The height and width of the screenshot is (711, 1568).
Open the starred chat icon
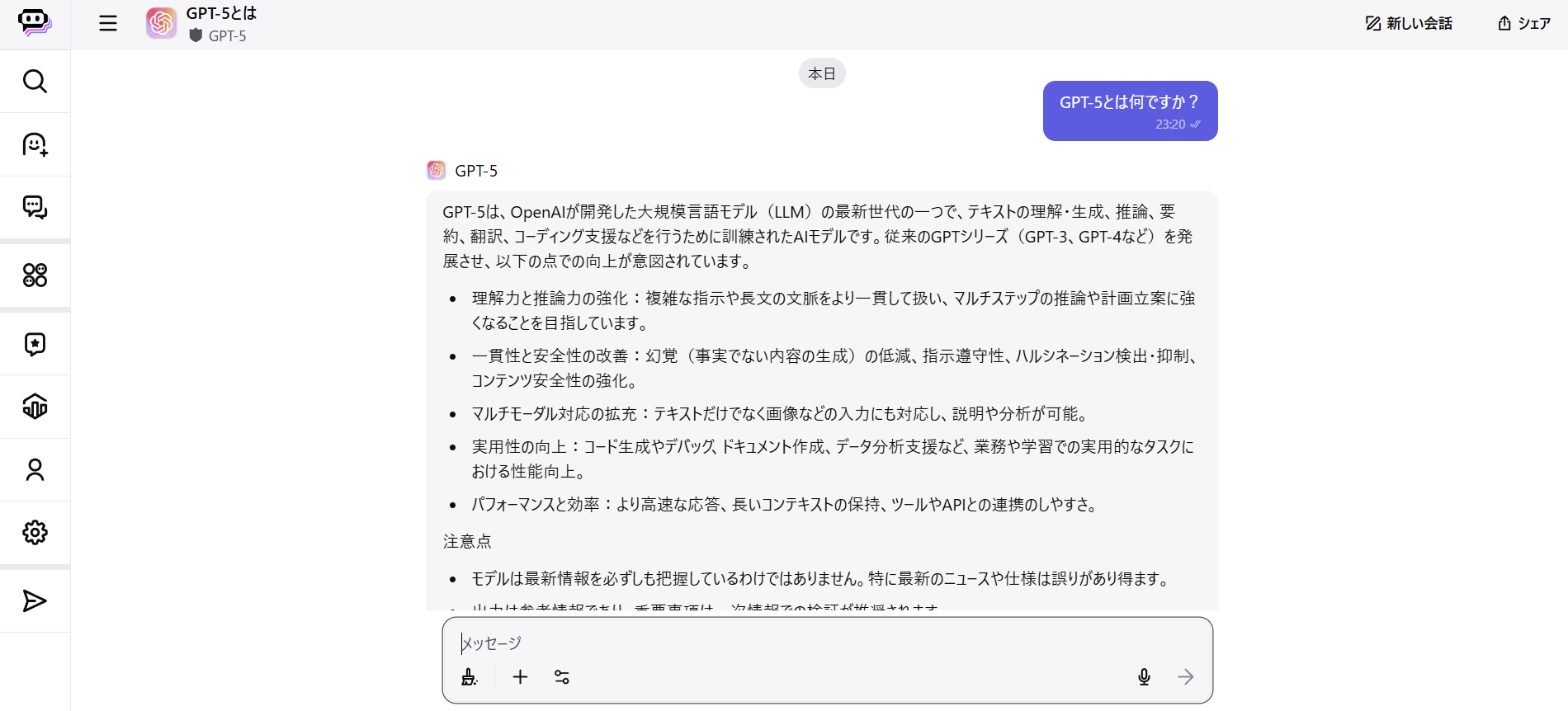(35, 343)
